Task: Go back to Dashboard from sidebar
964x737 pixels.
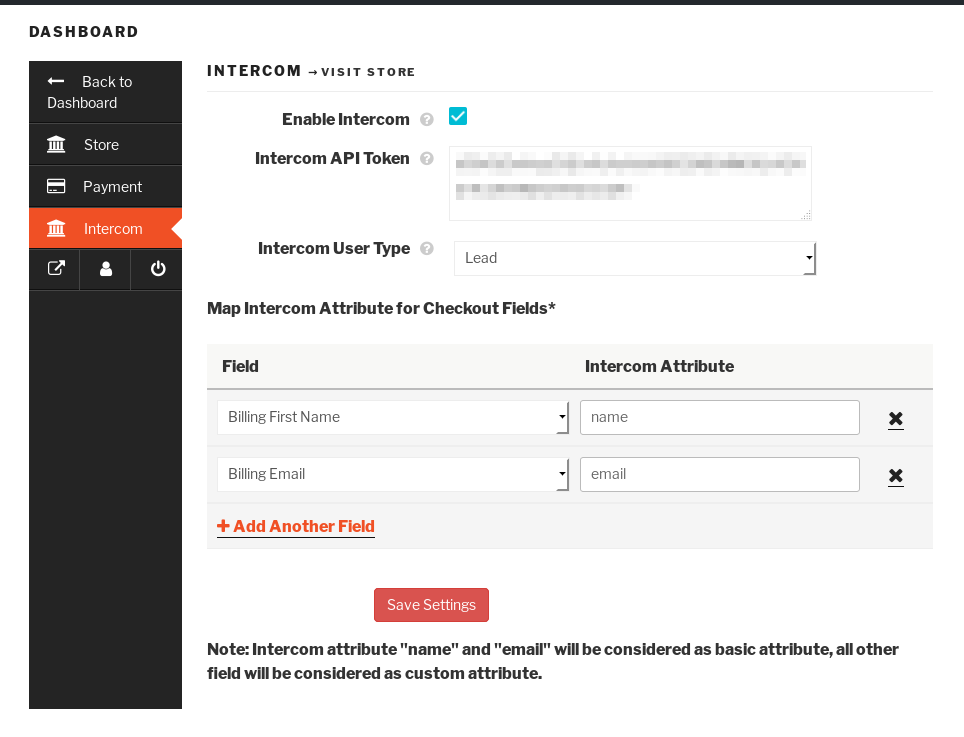Action: pos(105,92)
